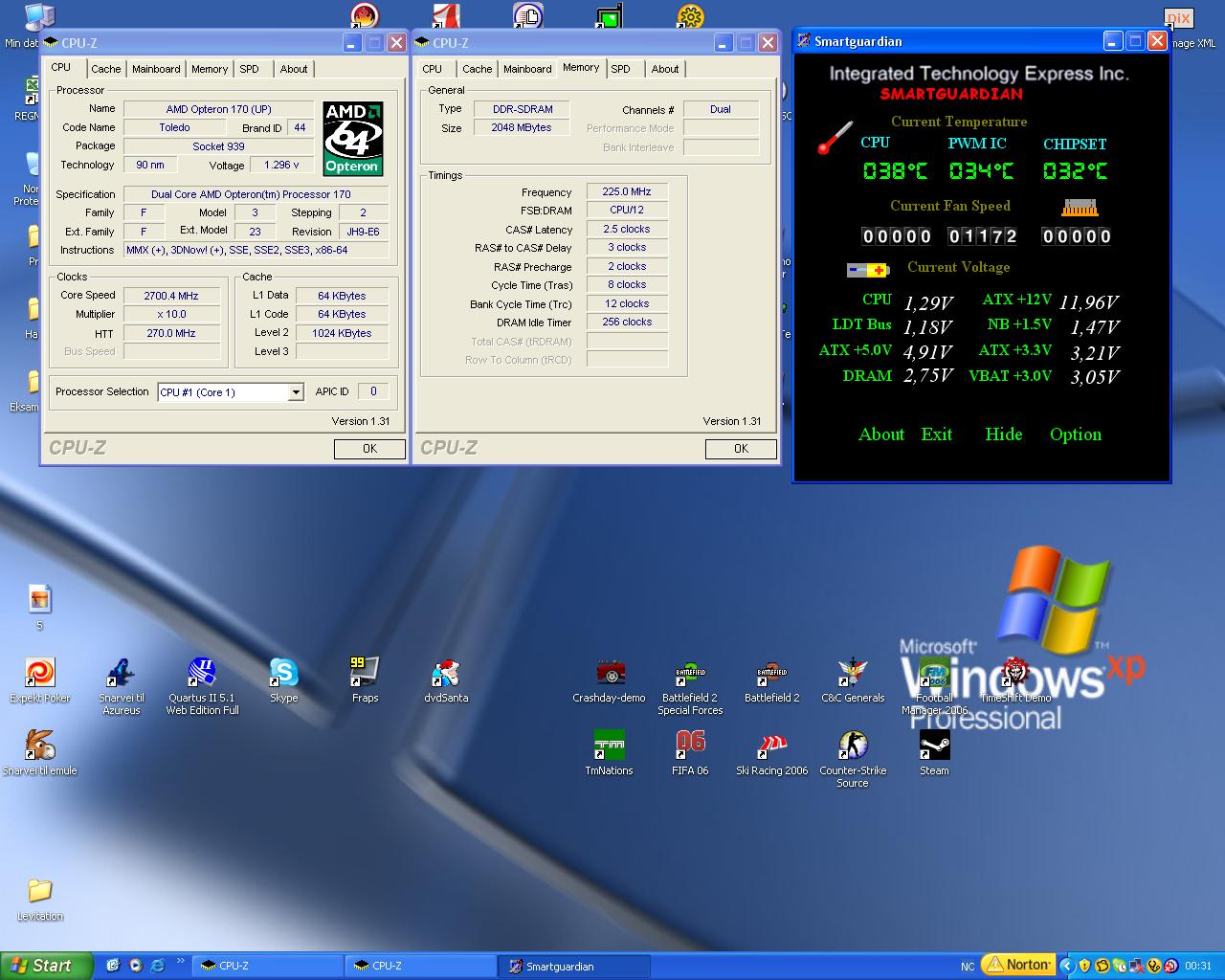The image size is (1225, 980).
Task: Open Mainboard tab in left CPU-Z window
Action: click(x=156, y=69)
